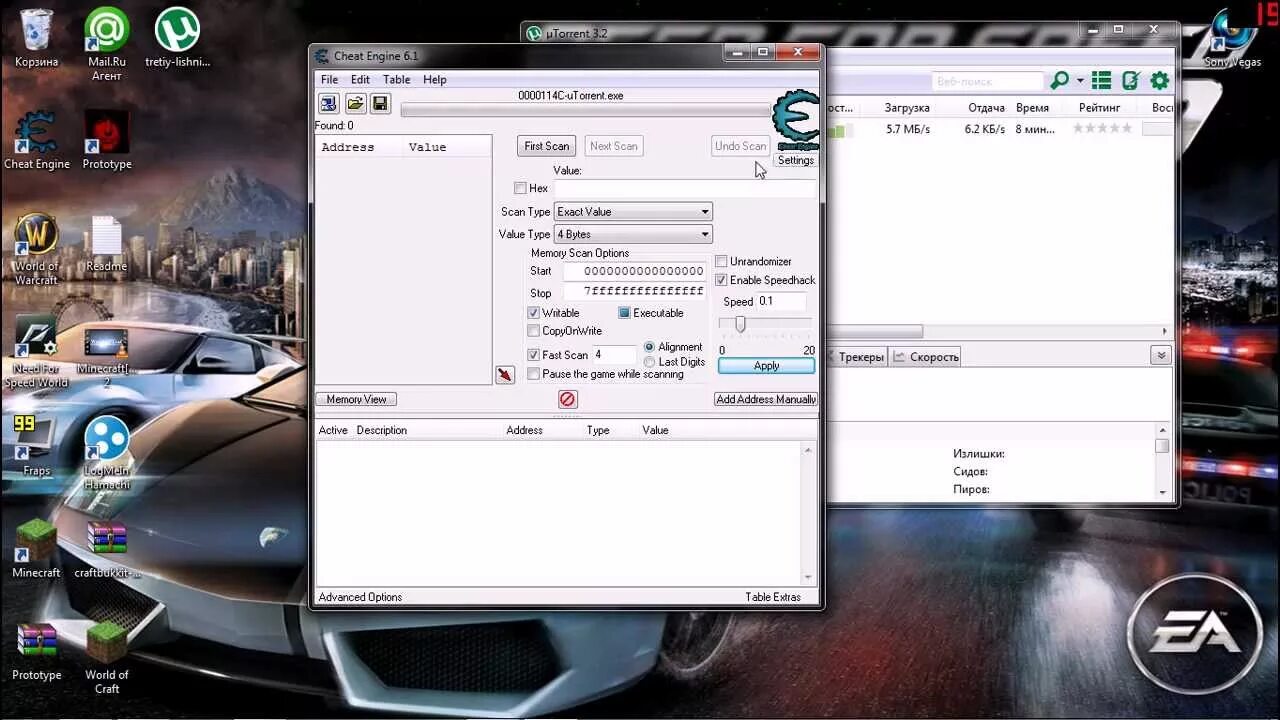Toggle the Hex checkbox
Viewport: 1280px width, 720px height.
[520, 188]
